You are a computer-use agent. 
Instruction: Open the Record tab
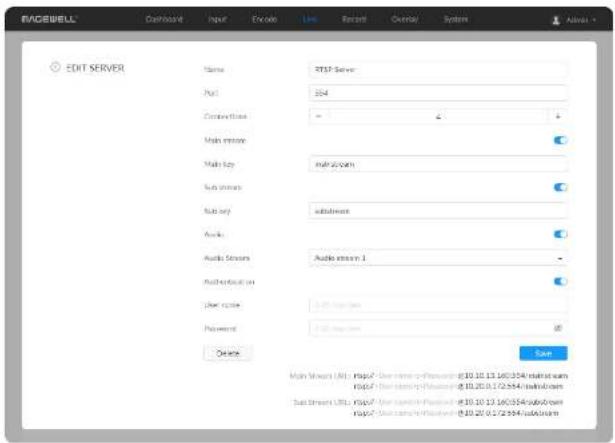pyautogui.click(x=354, y=19)
